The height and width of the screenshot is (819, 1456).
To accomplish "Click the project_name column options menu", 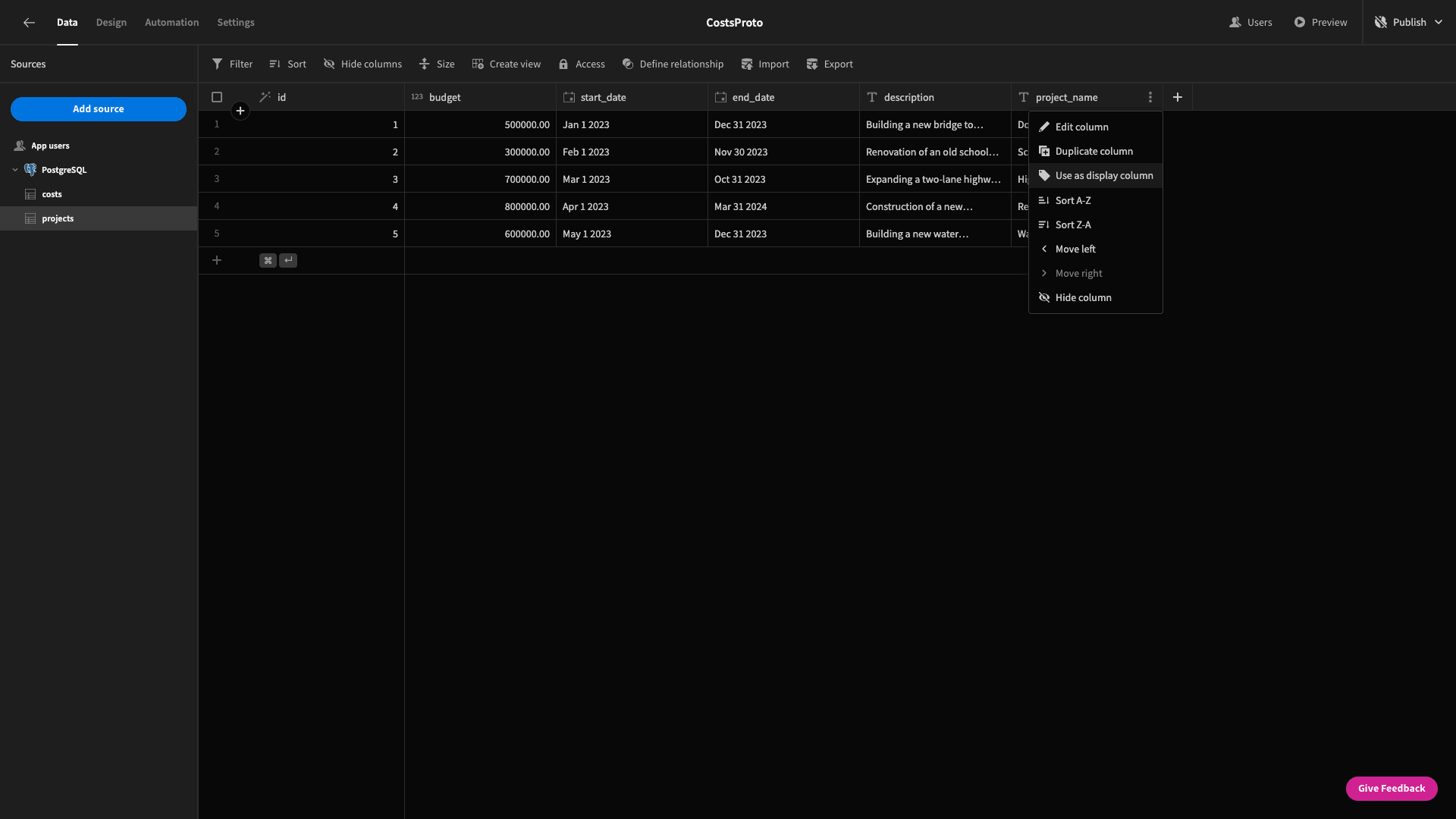I will point(1150,97).
